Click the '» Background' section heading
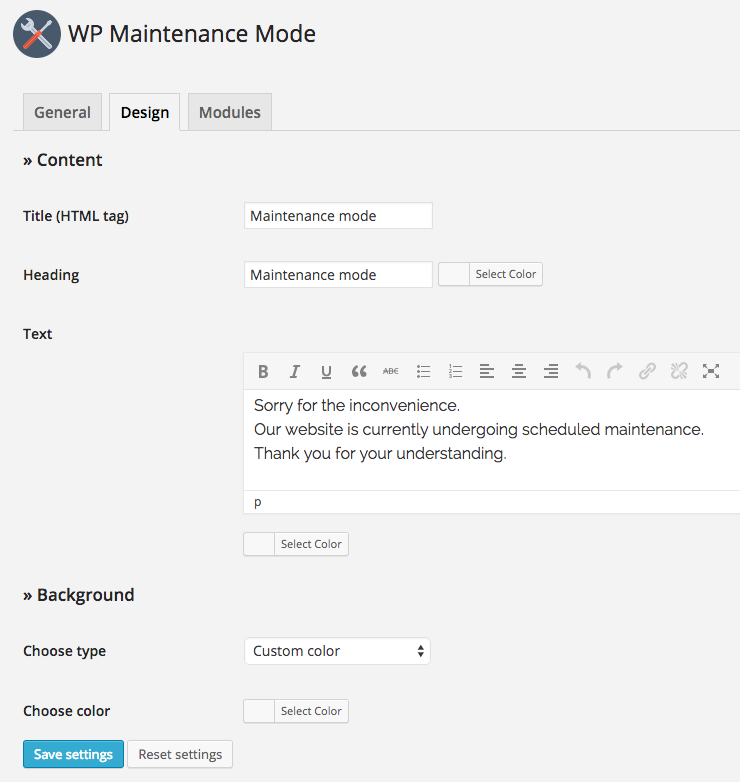This screenshot has height=782, width=740. (79, 595)
